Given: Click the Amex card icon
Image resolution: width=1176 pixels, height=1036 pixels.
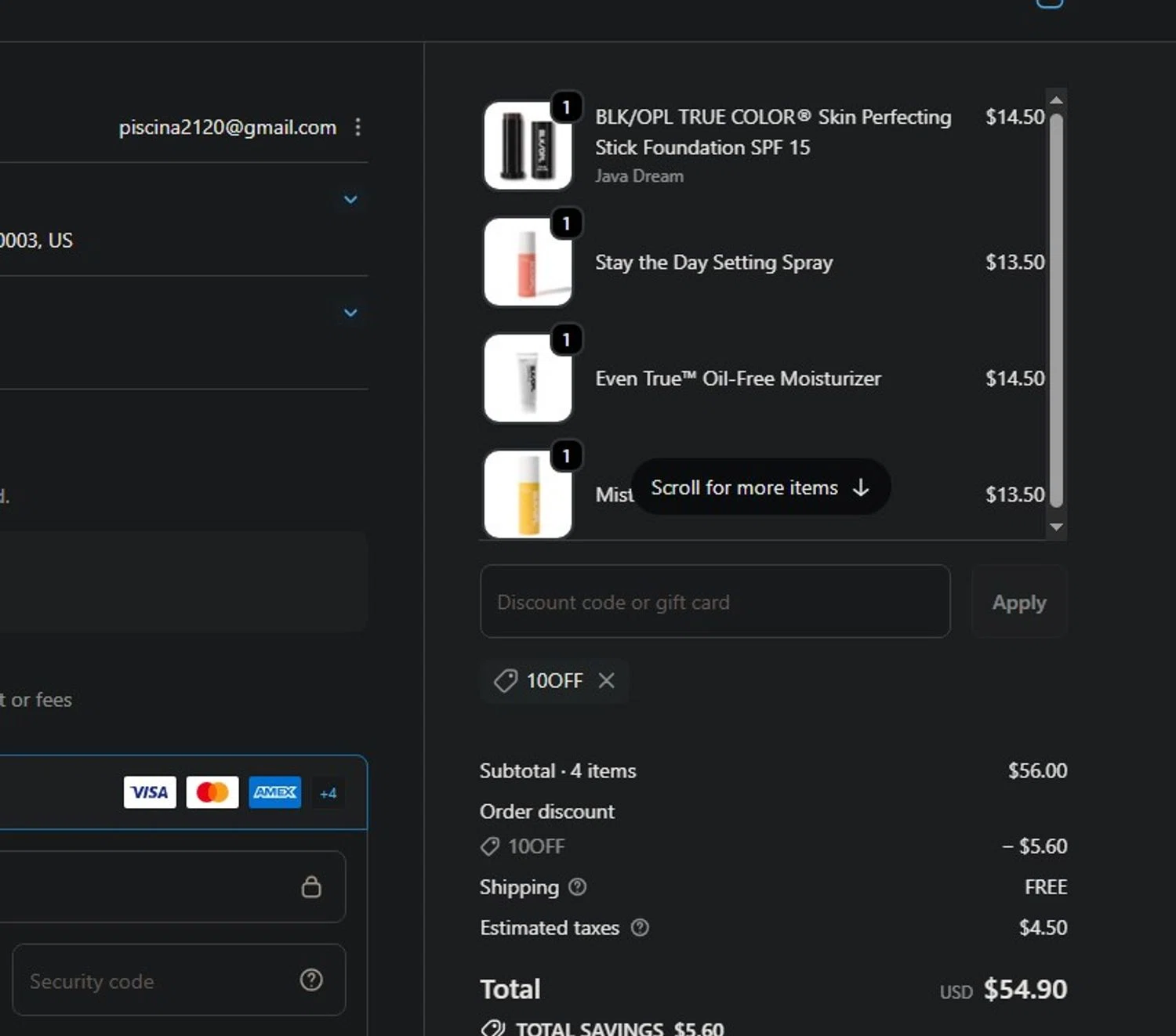Looking at the screenshot, I should coord(275,792).
